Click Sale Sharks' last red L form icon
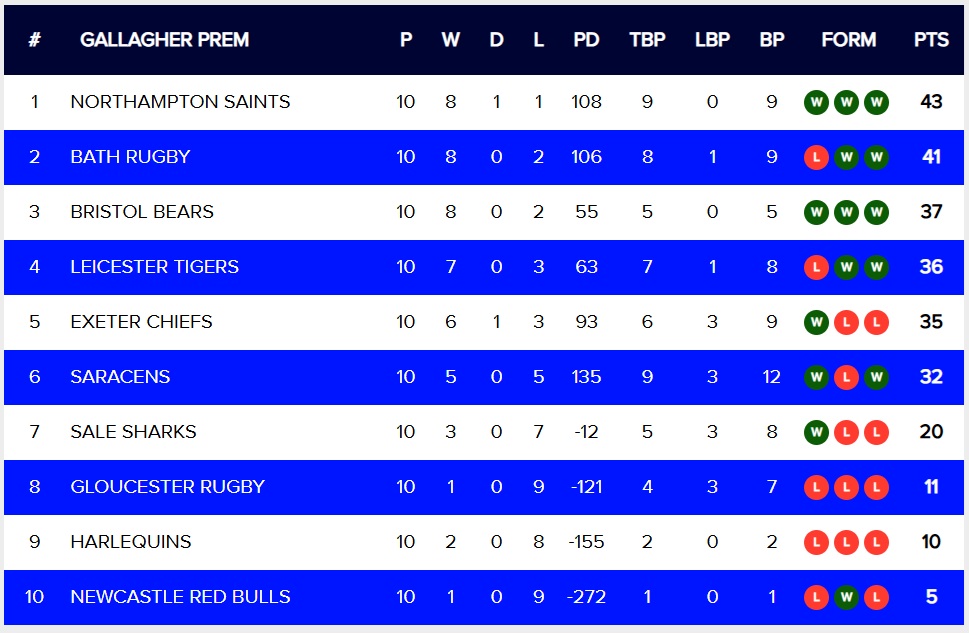This screenshot has width=969, height=633. pos(877,432)
